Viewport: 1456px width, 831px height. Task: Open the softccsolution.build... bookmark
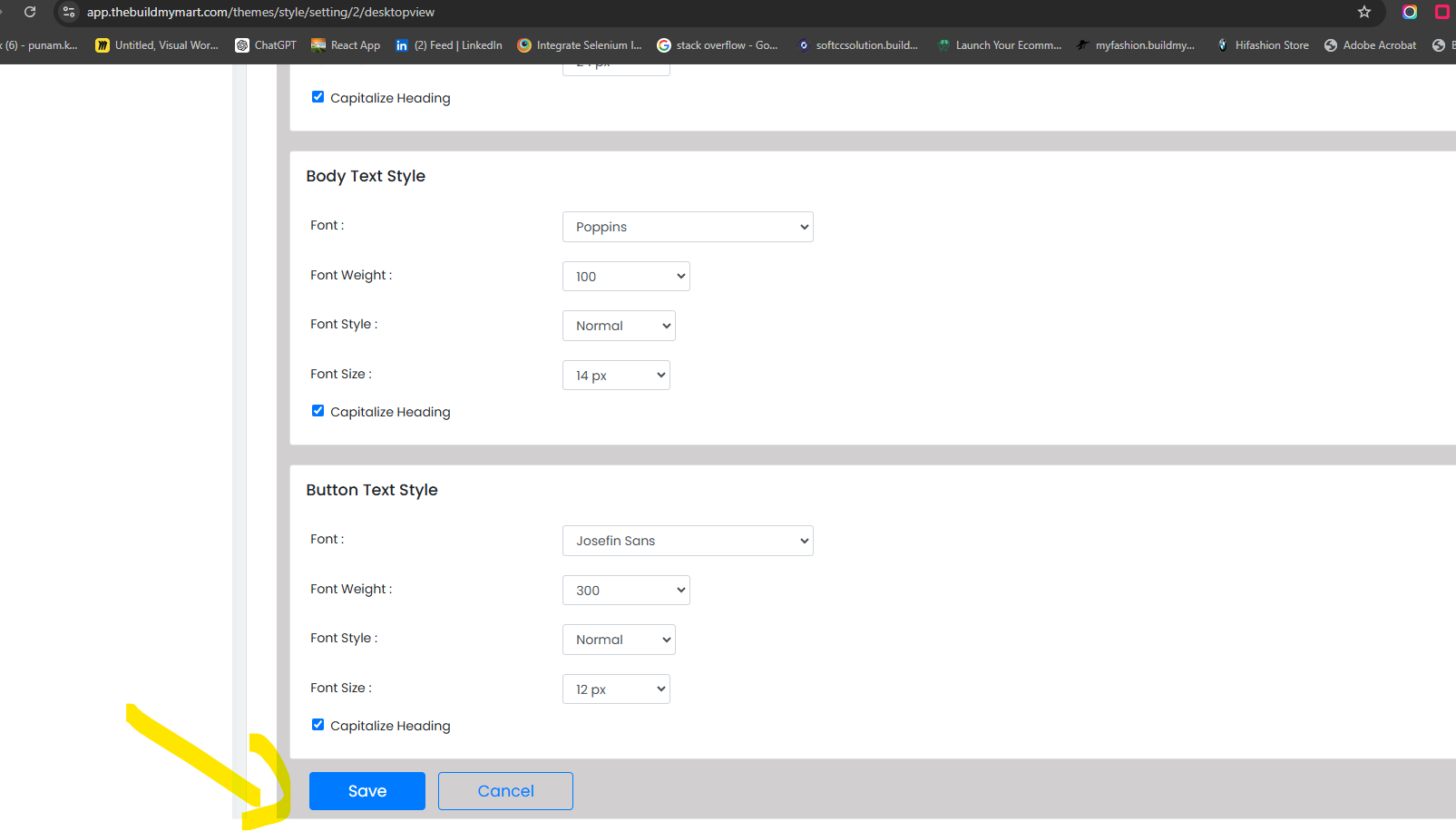tap(857, 45)
